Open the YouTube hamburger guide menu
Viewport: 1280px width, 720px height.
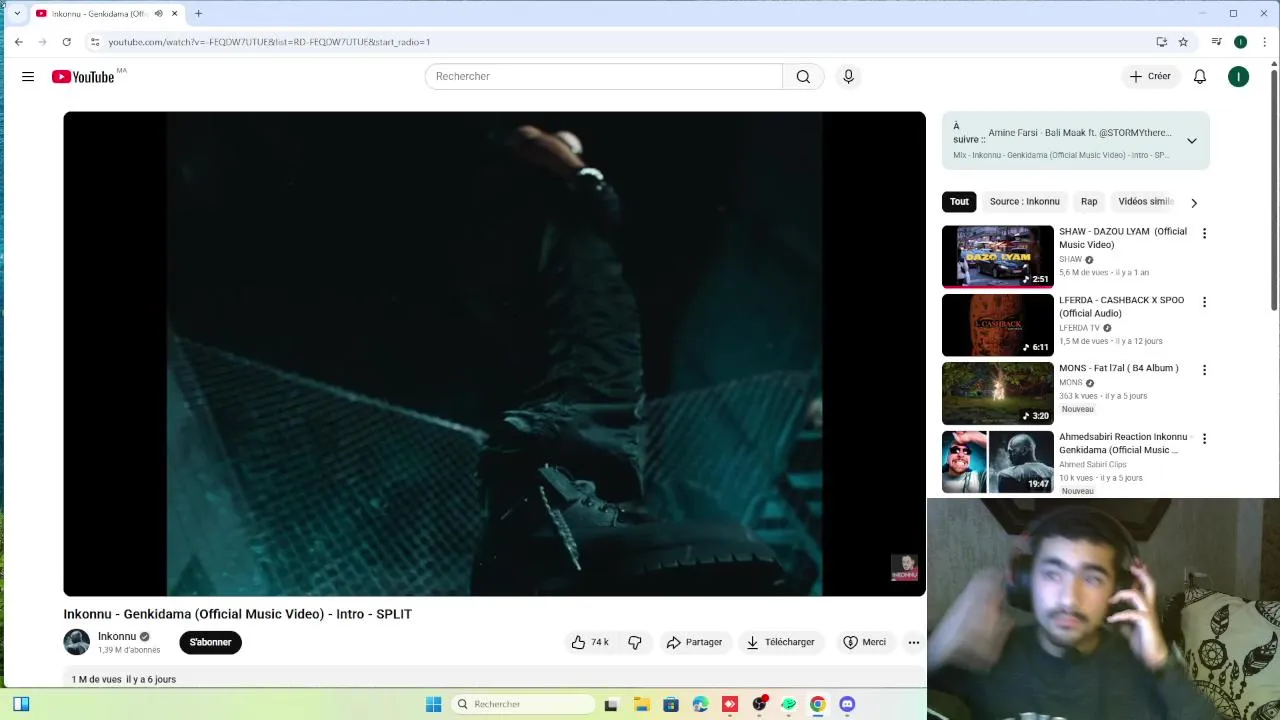[28, 76]
